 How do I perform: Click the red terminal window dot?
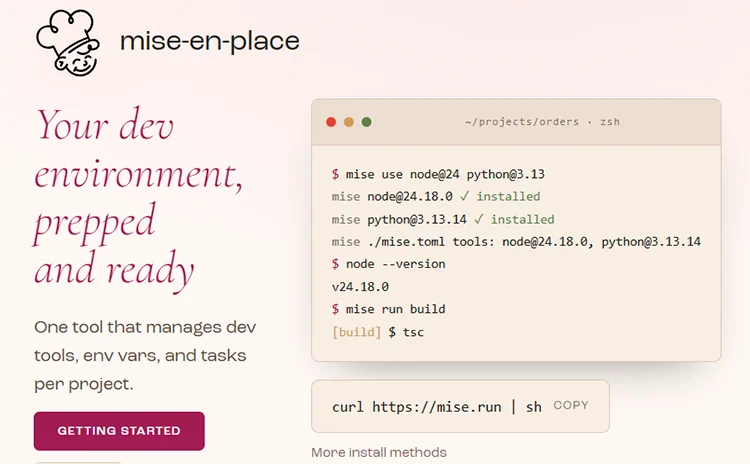pyautogui.click(x=331, y=122)
